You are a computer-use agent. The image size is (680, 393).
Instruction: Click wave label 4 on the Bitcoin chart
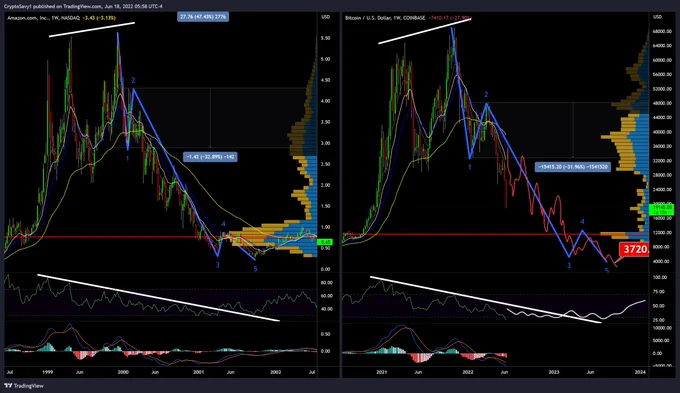tap(582, 222)
